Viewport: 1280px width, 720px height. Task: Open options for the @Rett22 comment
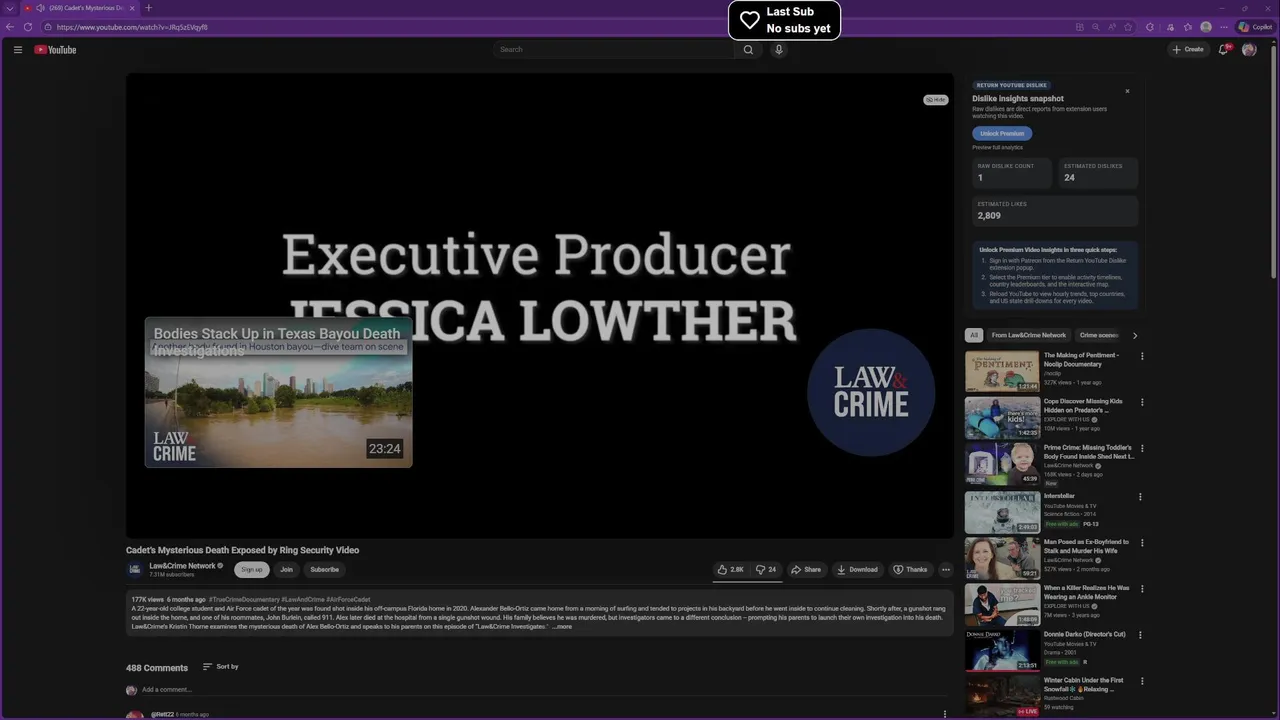click(945, 714)
